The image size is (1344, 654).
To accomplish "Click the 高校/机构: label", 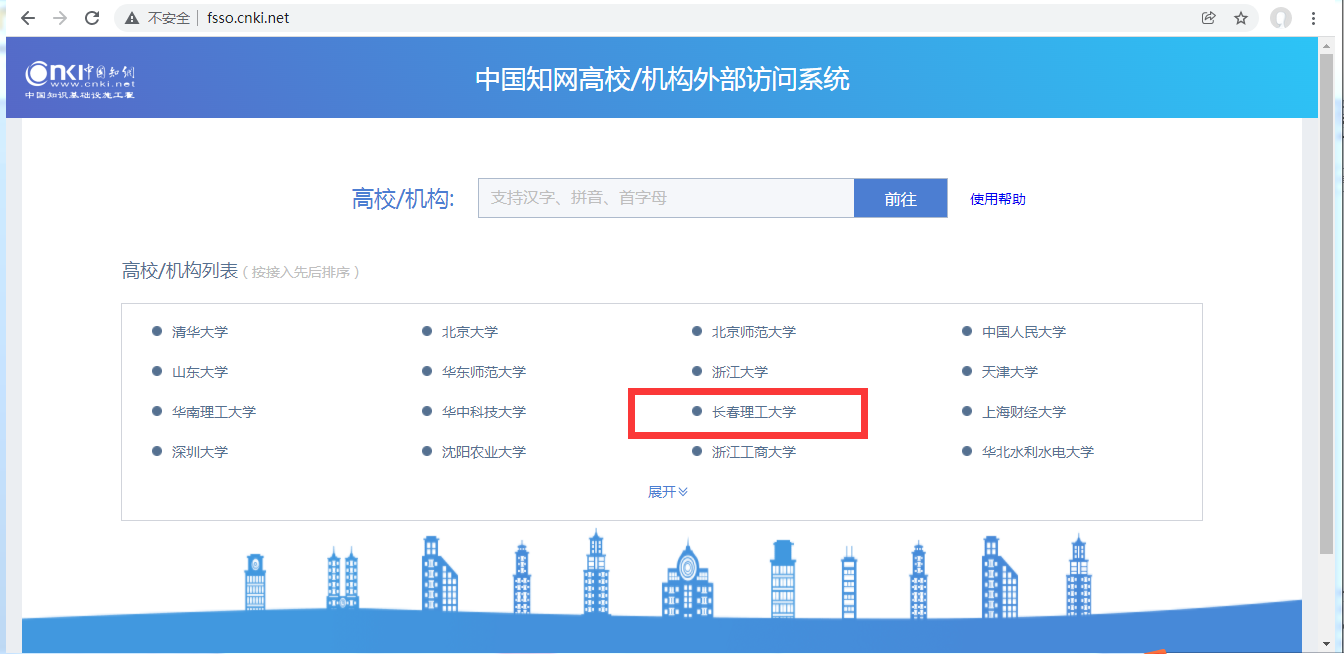I will pos(403,198).
